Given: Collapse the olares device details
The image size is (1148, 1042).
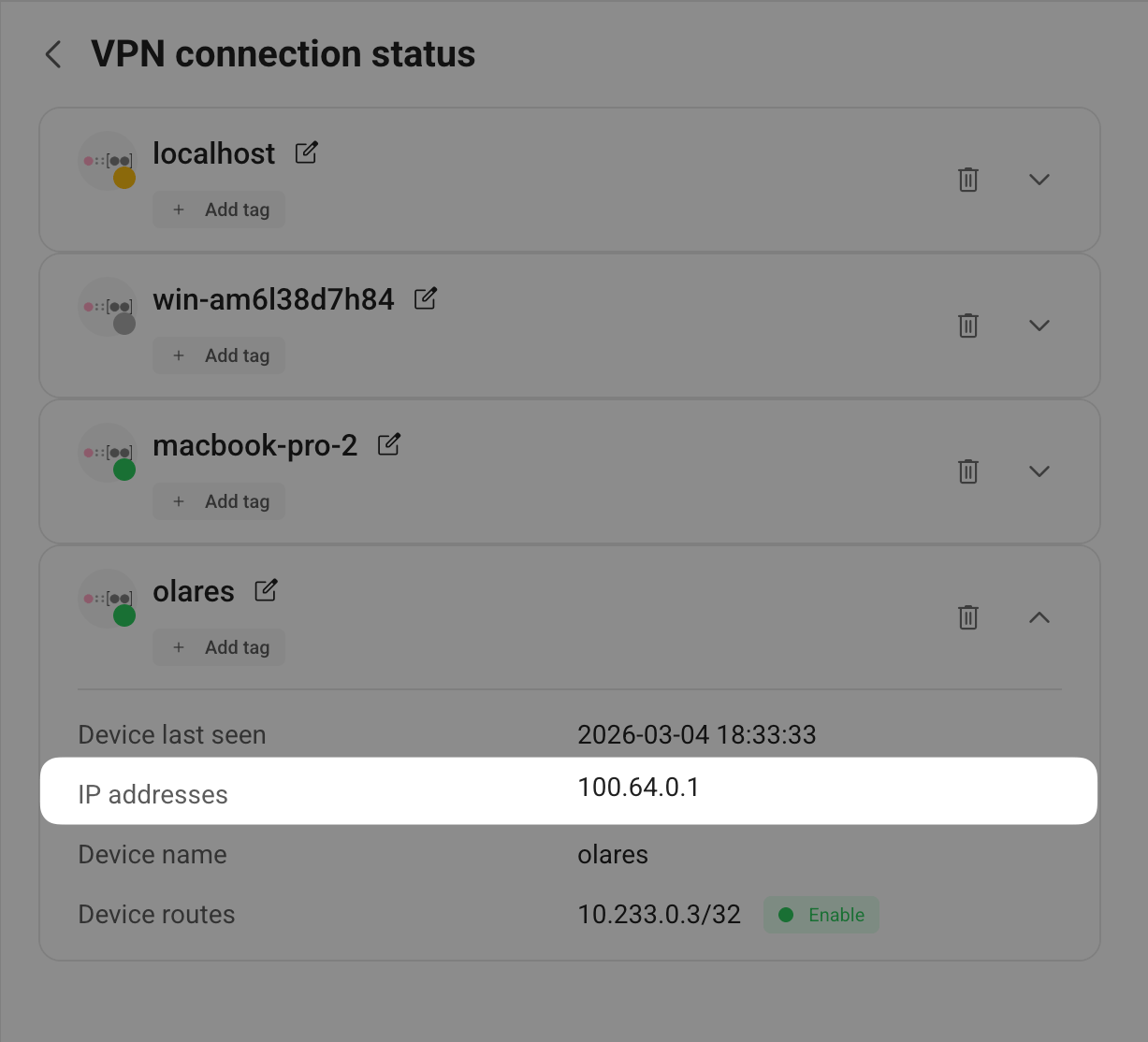Looking at the screenshot, I should [x=1039, y=617].
